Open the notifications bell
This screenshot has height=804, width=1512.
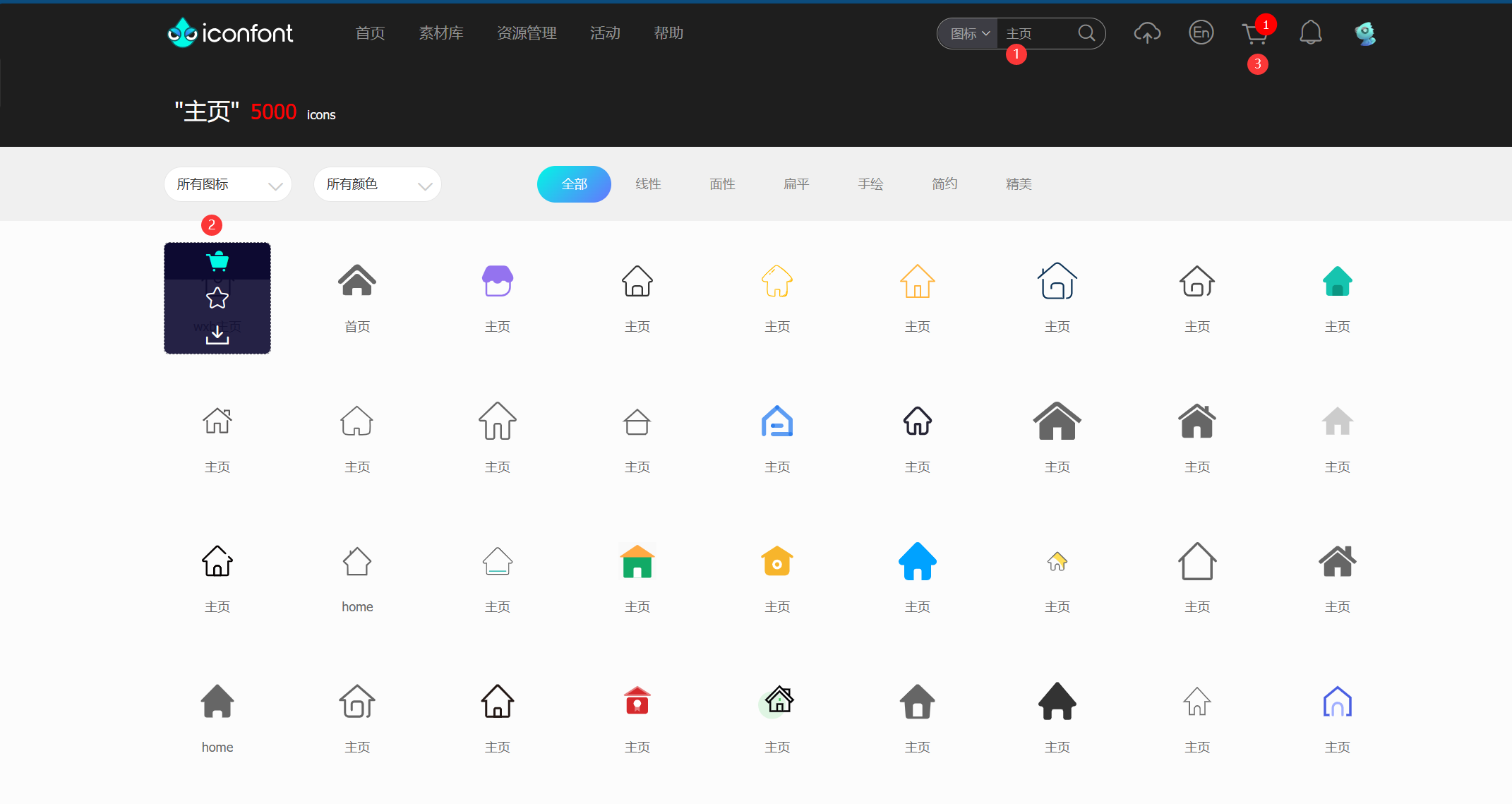pos(1310,33)
